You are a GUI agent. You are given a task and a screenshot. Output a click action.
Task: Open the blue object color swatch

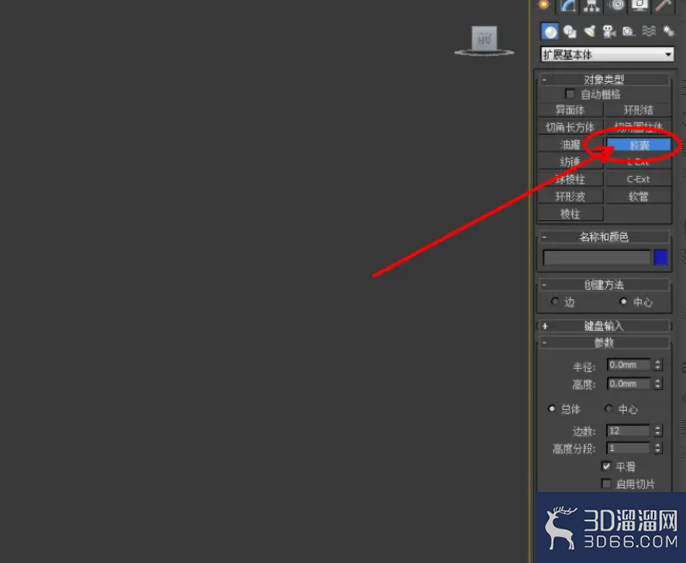click(x=661, y=257)
